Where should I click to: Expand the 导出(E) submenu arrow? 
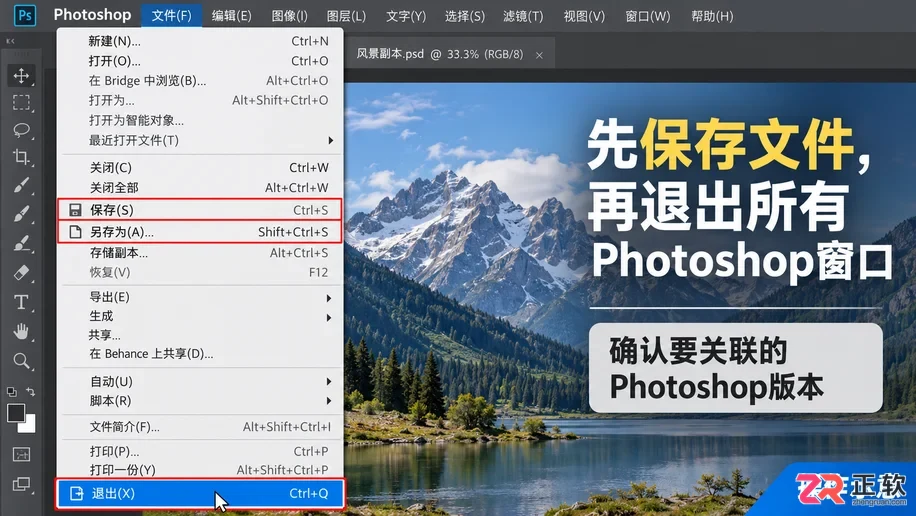[x=329, y=298]
